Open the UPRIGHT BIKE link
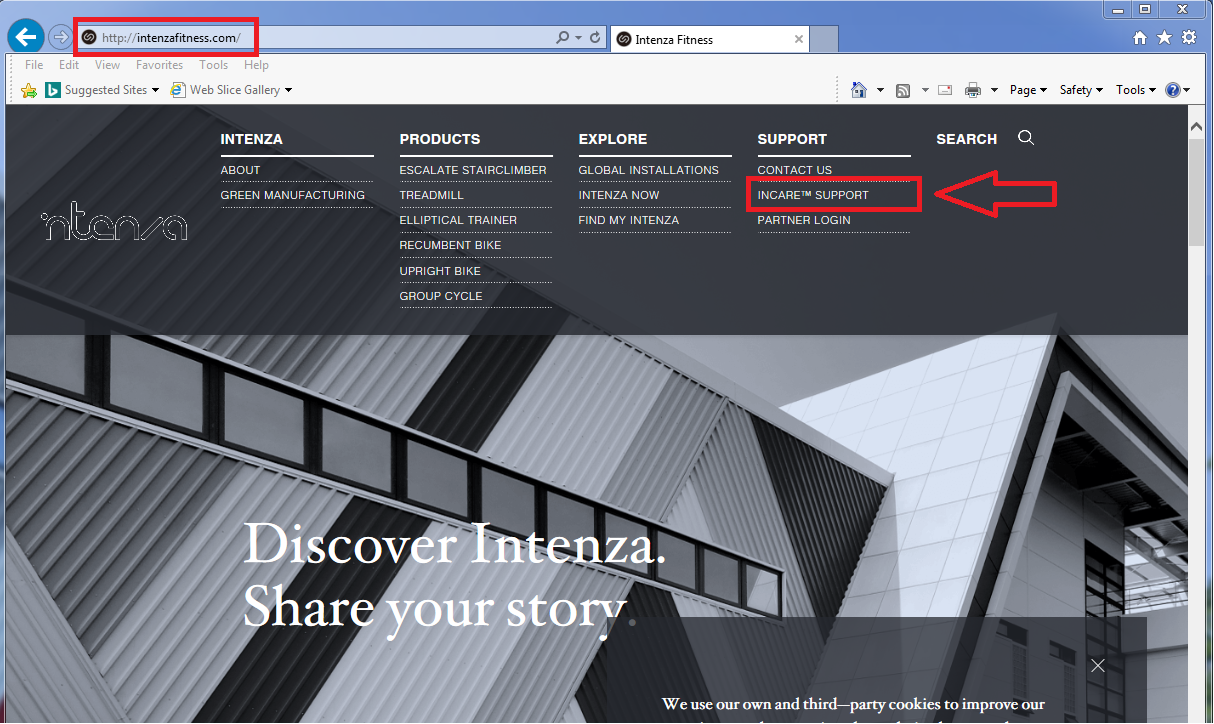Screen dimensions: 1214x724 click(440, 271)
